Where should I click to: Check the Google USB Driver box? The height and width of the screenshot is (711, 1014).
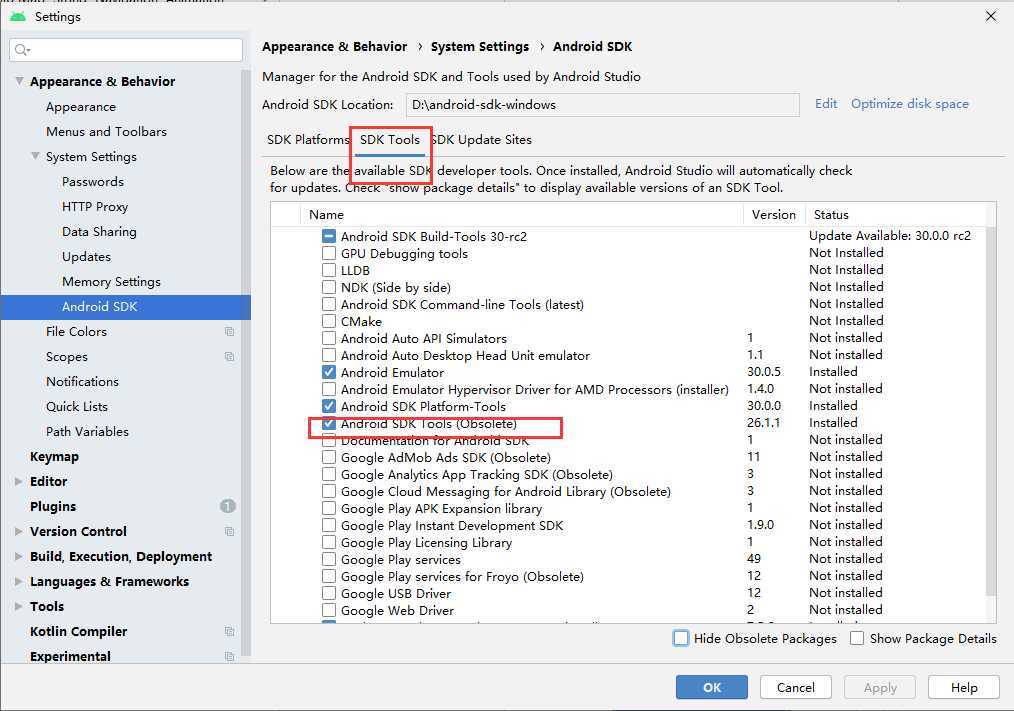click(x=329, y=593)
